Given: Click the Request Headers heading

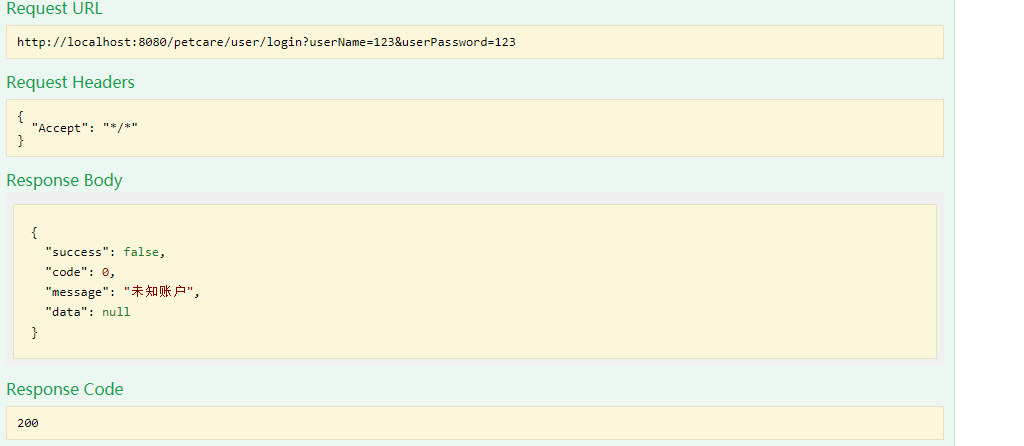Looking at the screenshot, I should click(71, 82).
